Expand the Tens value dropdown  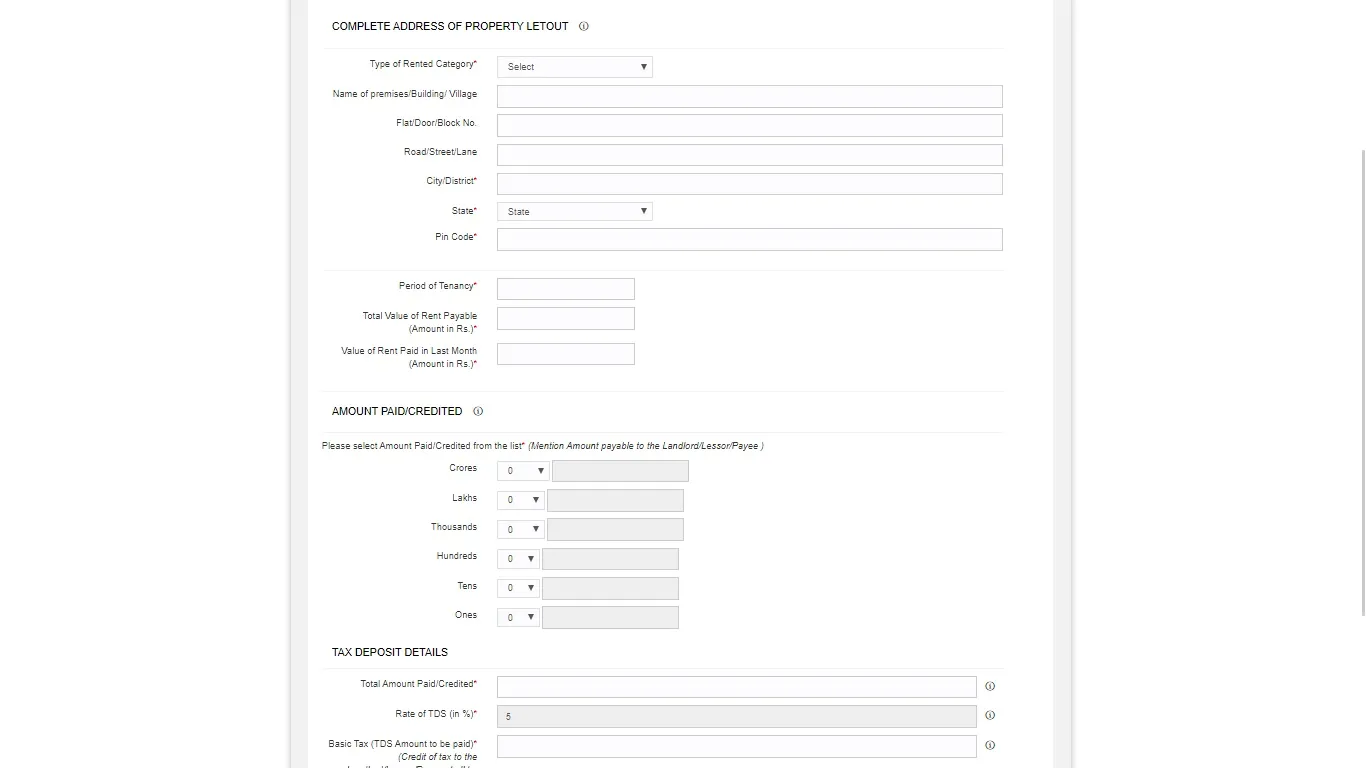pyautogui.click(x=517, y=588)
